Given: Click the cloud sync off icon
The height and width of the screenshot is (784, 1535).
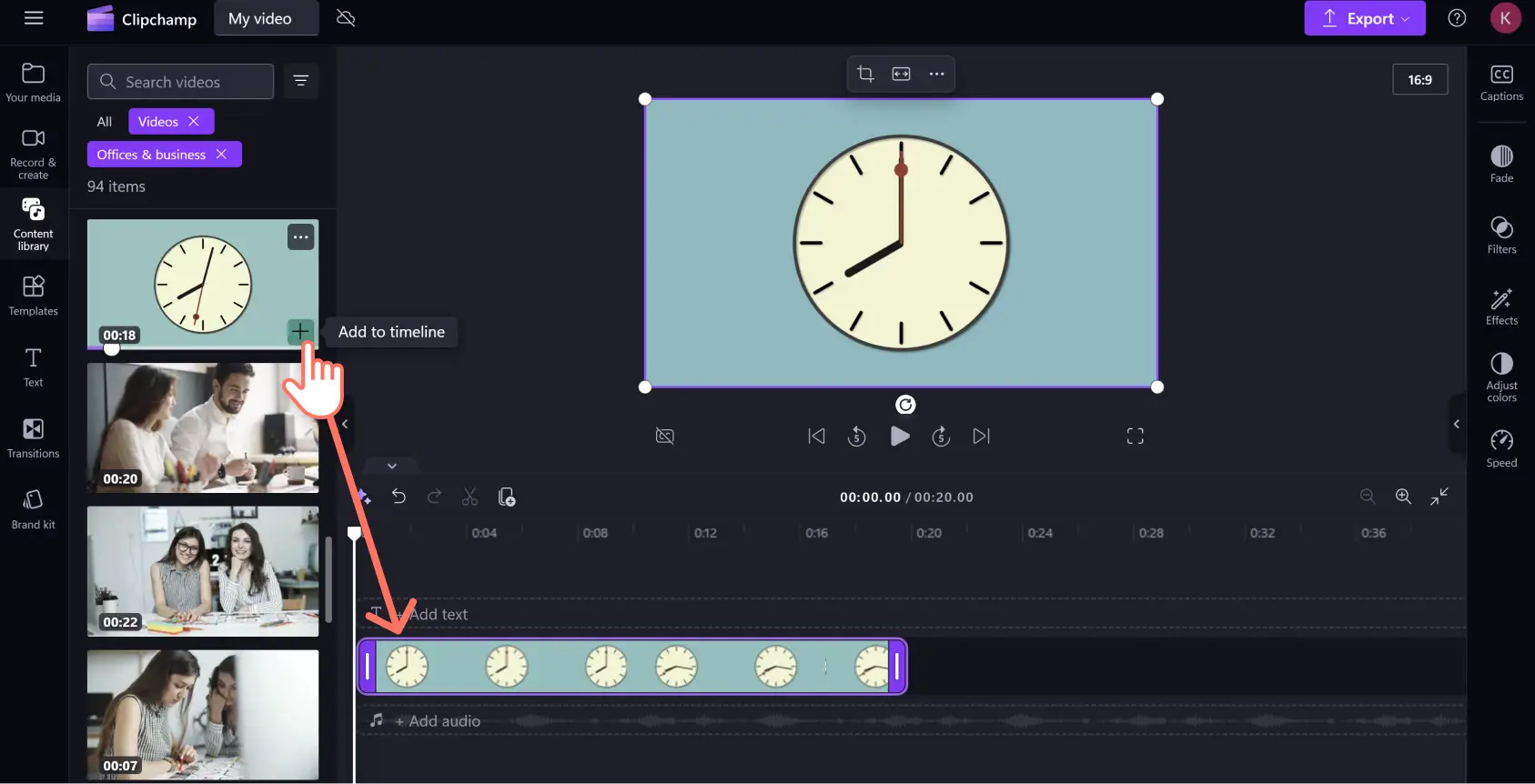Looking at the screenshot, I should click(x=346, y=18).
